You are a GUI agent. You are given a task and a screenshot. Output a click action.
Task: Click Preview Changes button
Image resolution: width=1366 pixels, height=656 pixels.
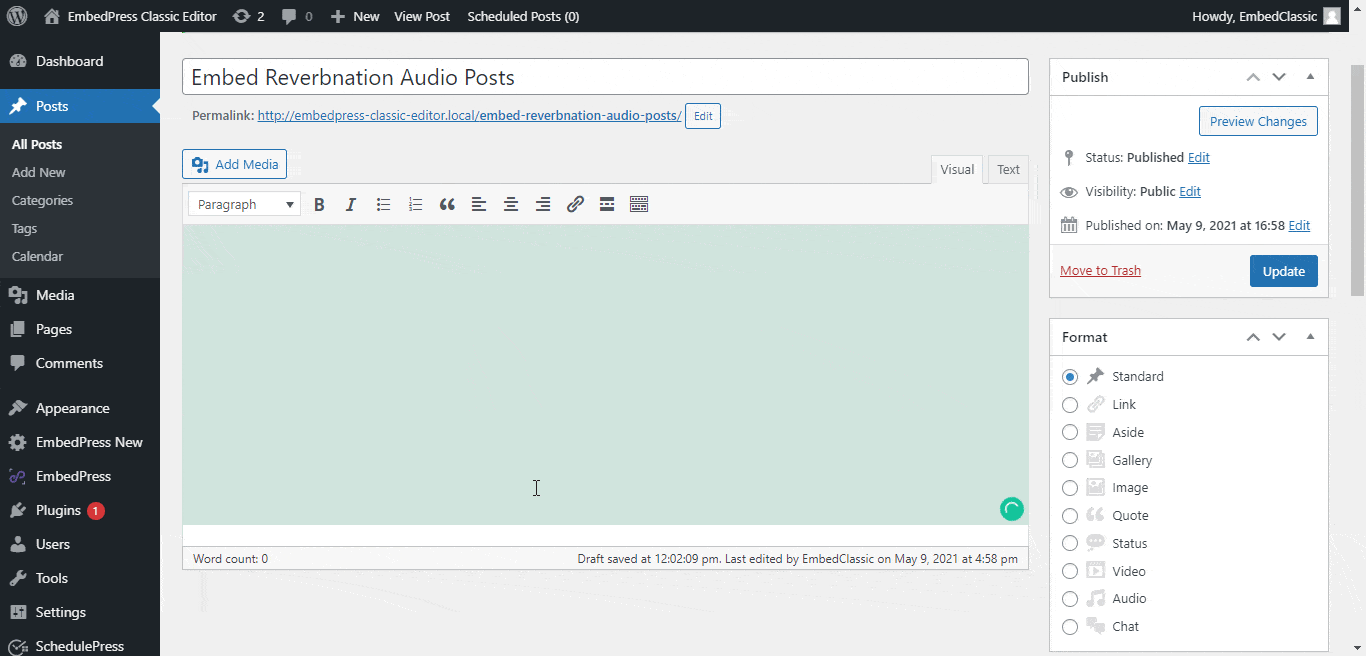(1258, 121)
